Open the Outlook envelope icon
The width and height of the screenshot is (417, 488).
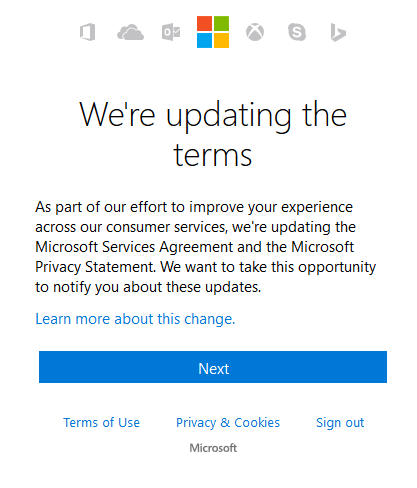(171, 32)
